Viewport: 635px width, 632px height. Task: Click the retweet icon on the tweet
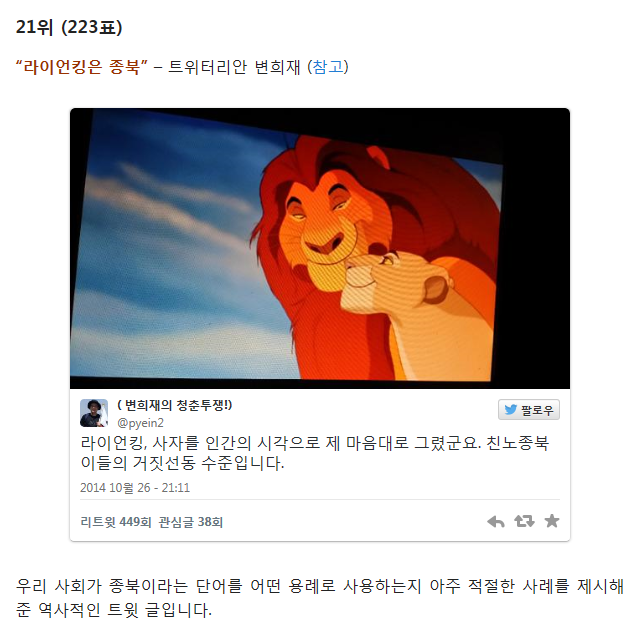click(524, 521)
